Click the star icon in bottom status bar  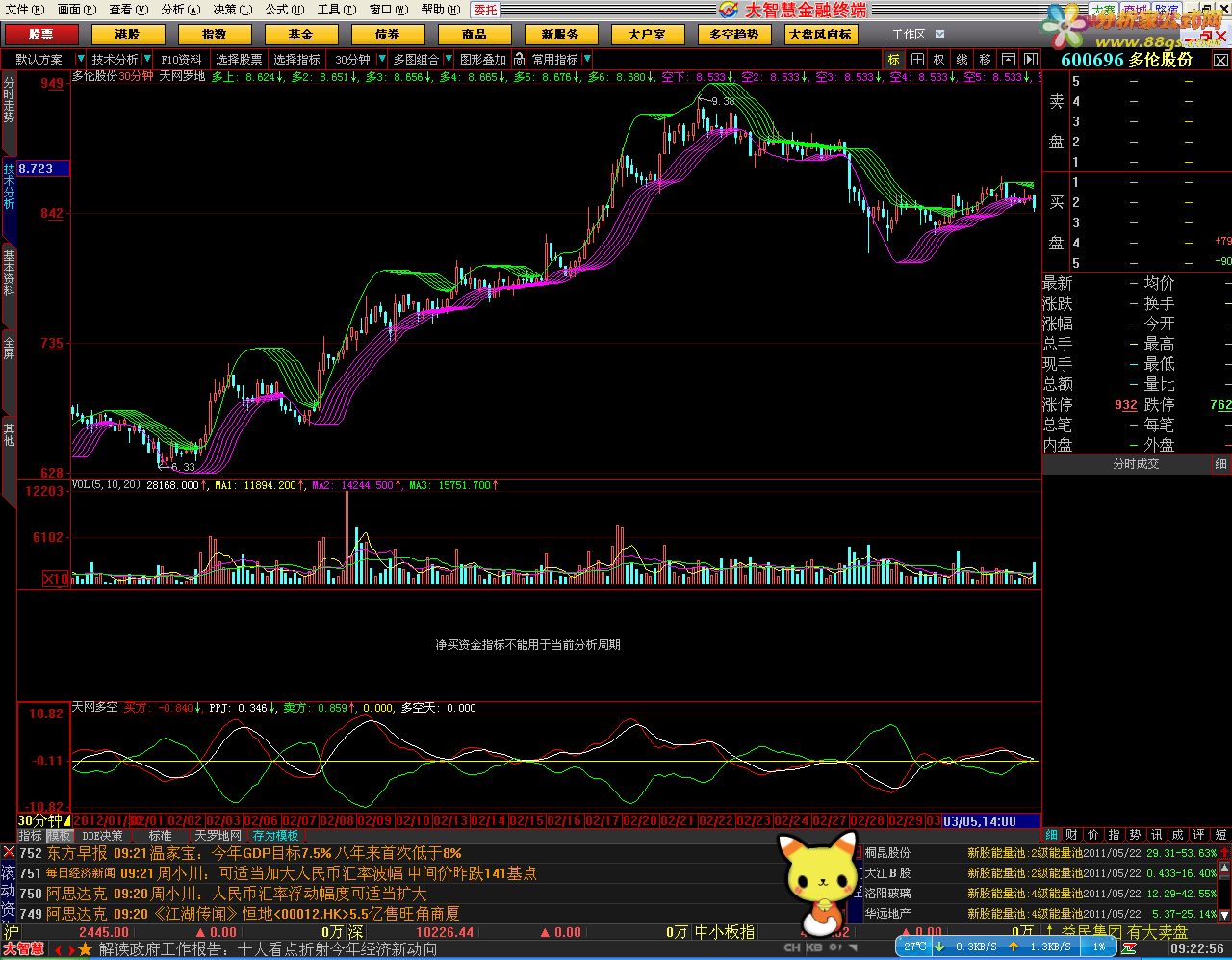[x=85, y=949]
